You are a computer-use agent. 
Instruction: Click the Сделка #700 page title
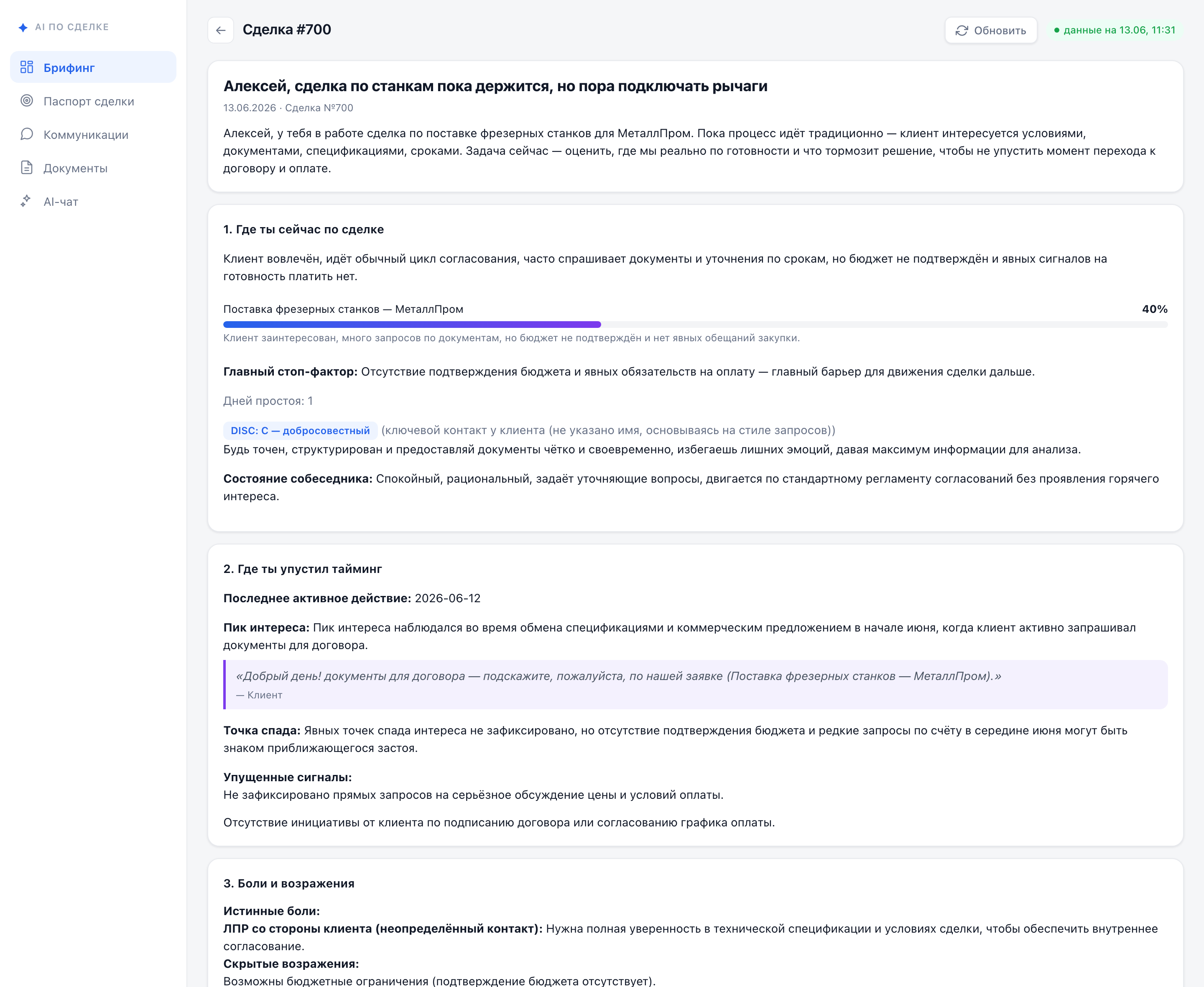tap(287, 30)
